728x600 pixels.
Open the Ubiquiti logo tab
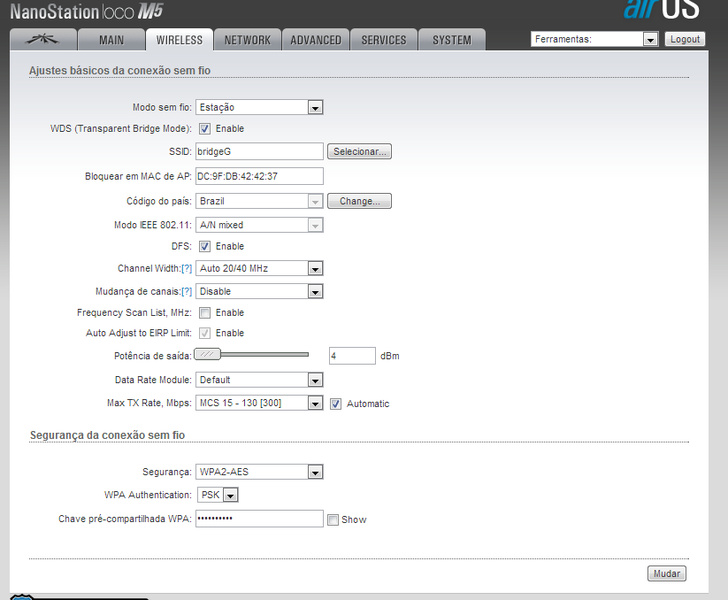click(43, 39)
